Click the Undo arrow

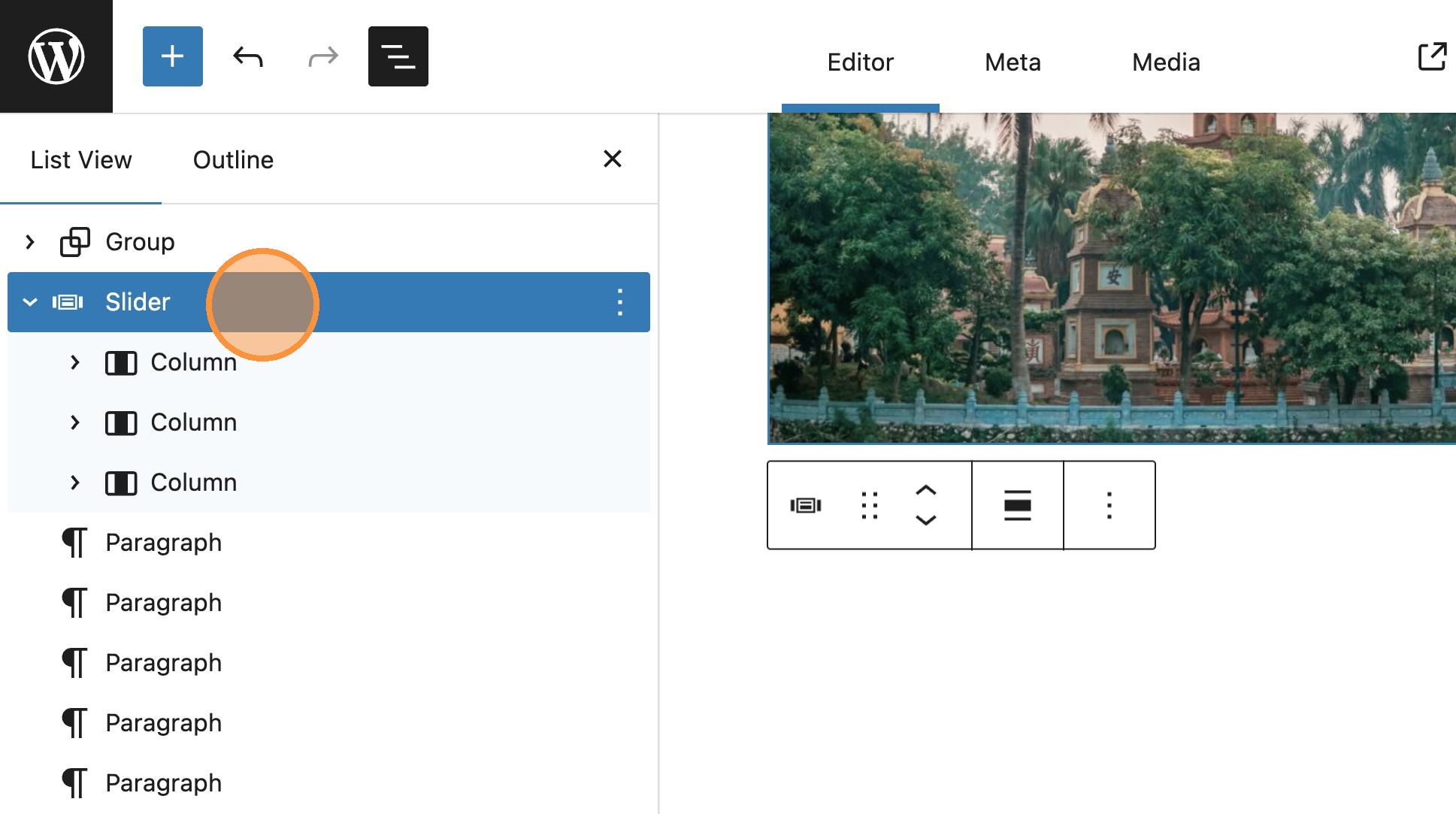248,56
